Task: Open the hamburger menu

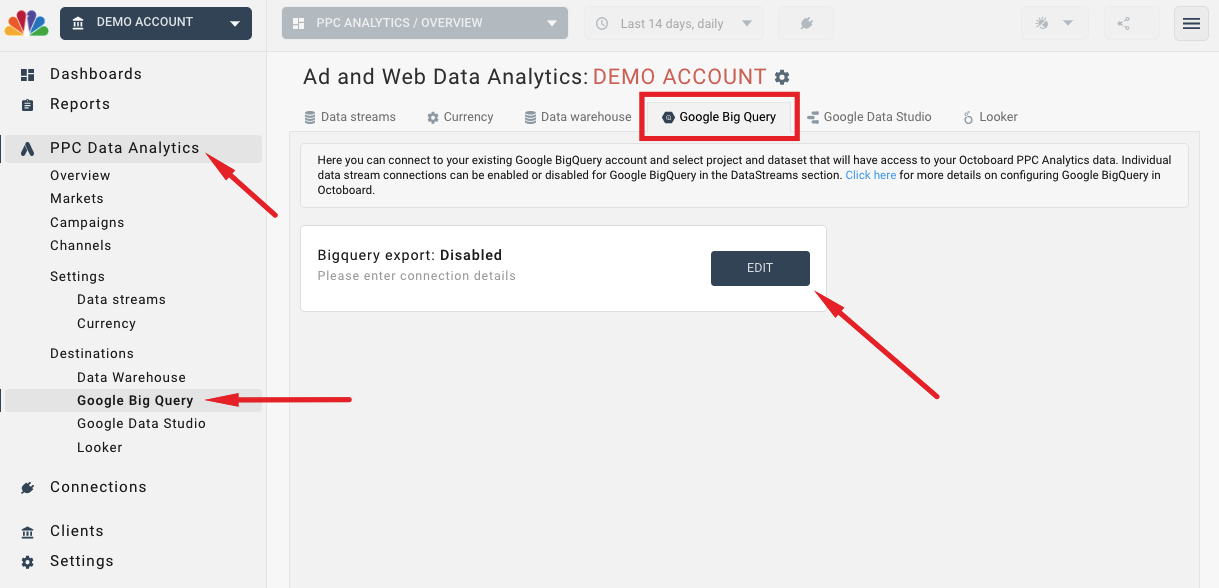Action: [x=1191, y=23]
